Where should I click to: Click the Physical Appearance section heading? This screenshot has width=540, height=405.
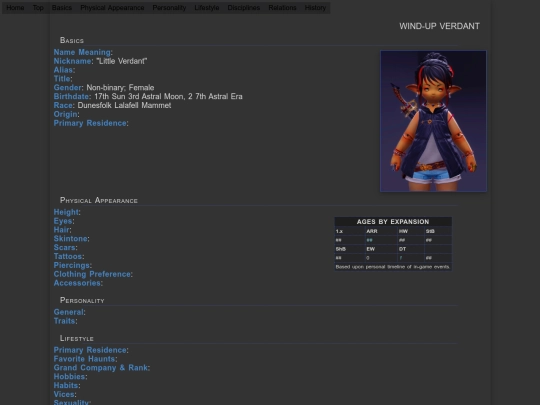pos(98,200)
